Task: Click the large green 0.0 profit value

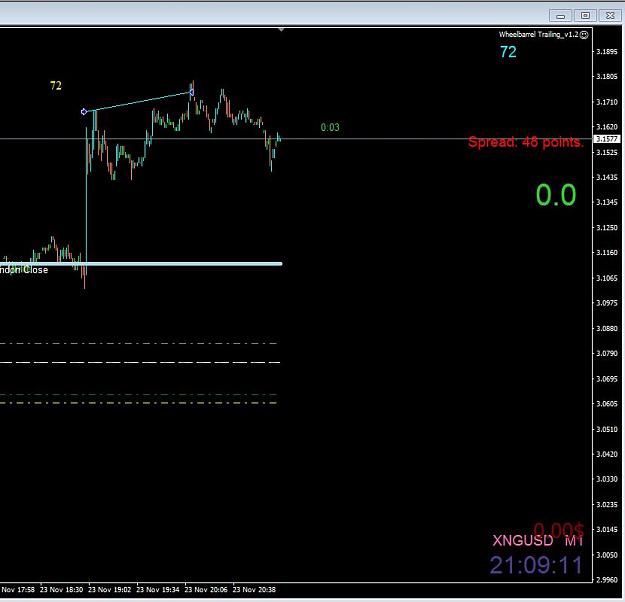Action: (x=556, y=195)
